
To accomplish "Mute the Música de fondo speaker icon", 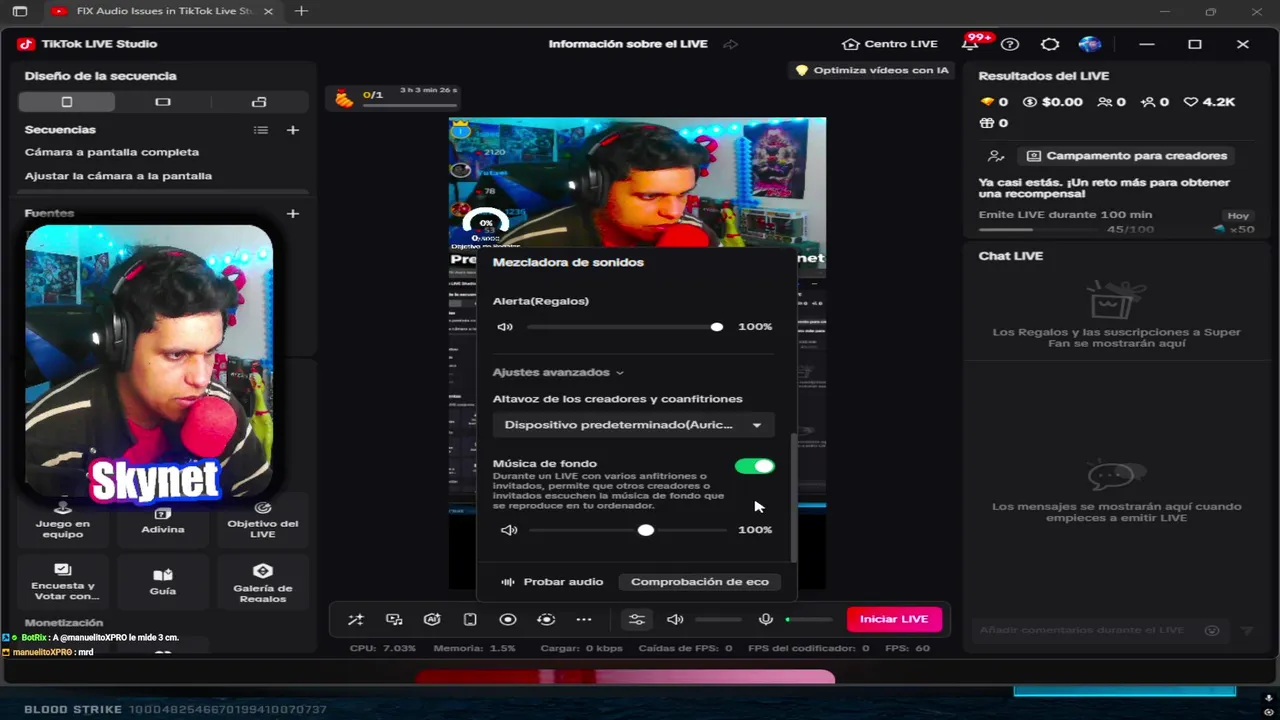I will (509, 530).
